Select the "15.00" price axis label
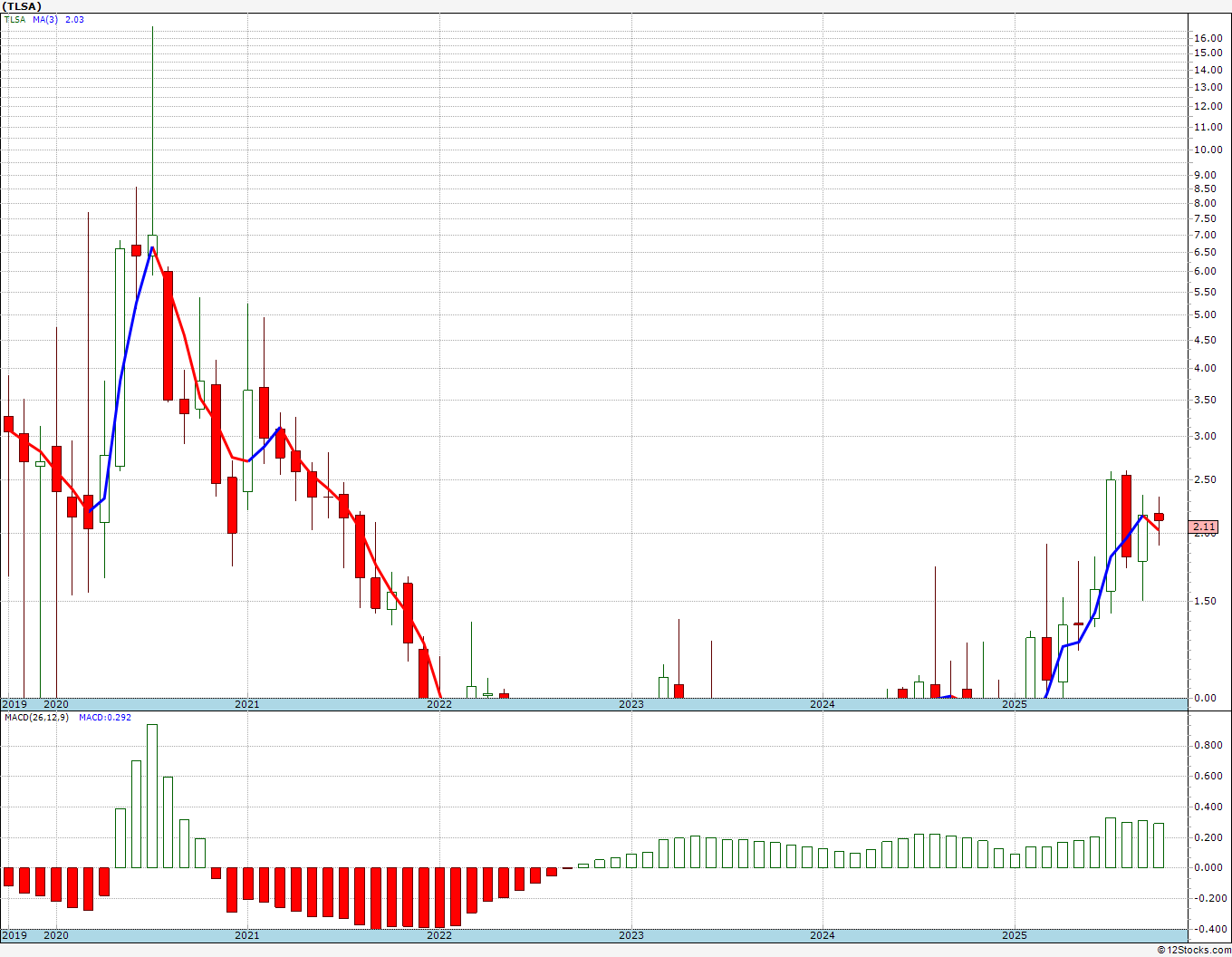 (1208, 53)
